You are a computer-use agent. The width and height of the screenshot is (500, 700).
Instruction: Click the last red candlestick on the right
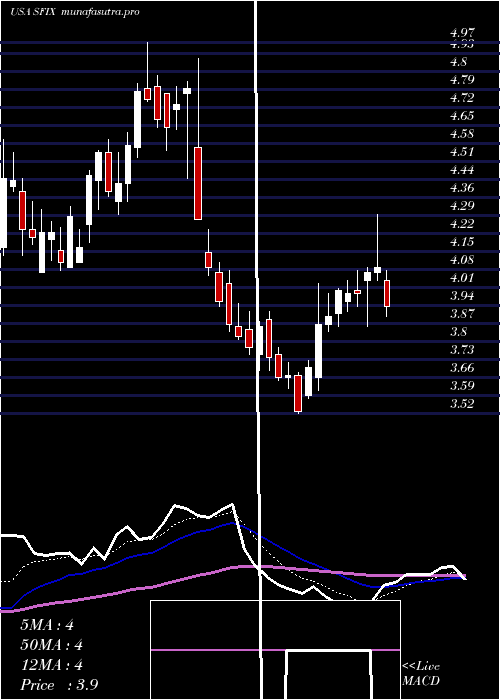387,293
